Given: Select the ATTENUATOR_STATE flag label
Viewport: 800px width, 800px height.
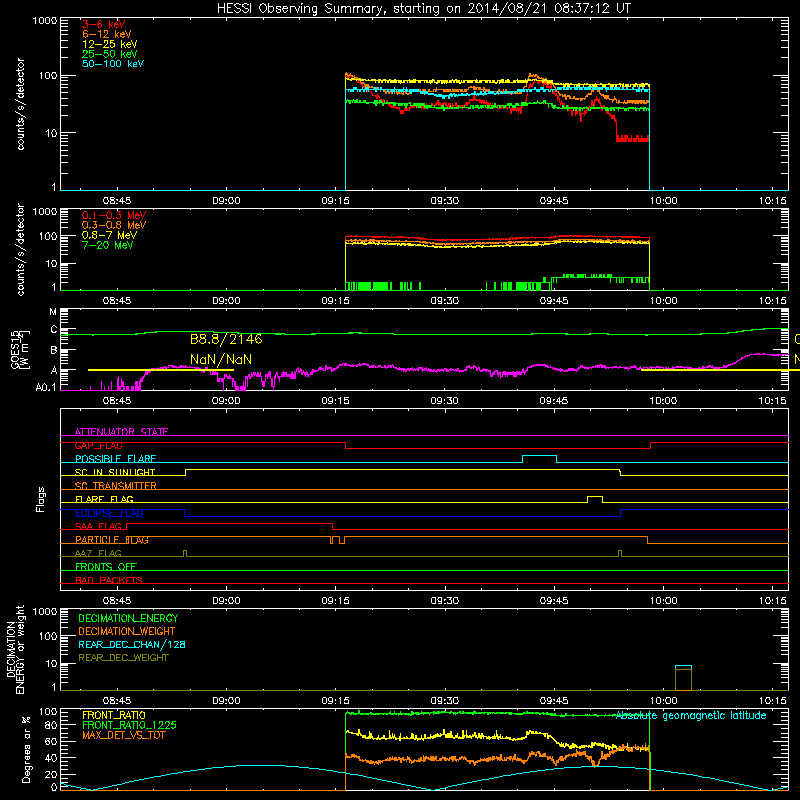Looking at the screenshot, I should point(121,432).
